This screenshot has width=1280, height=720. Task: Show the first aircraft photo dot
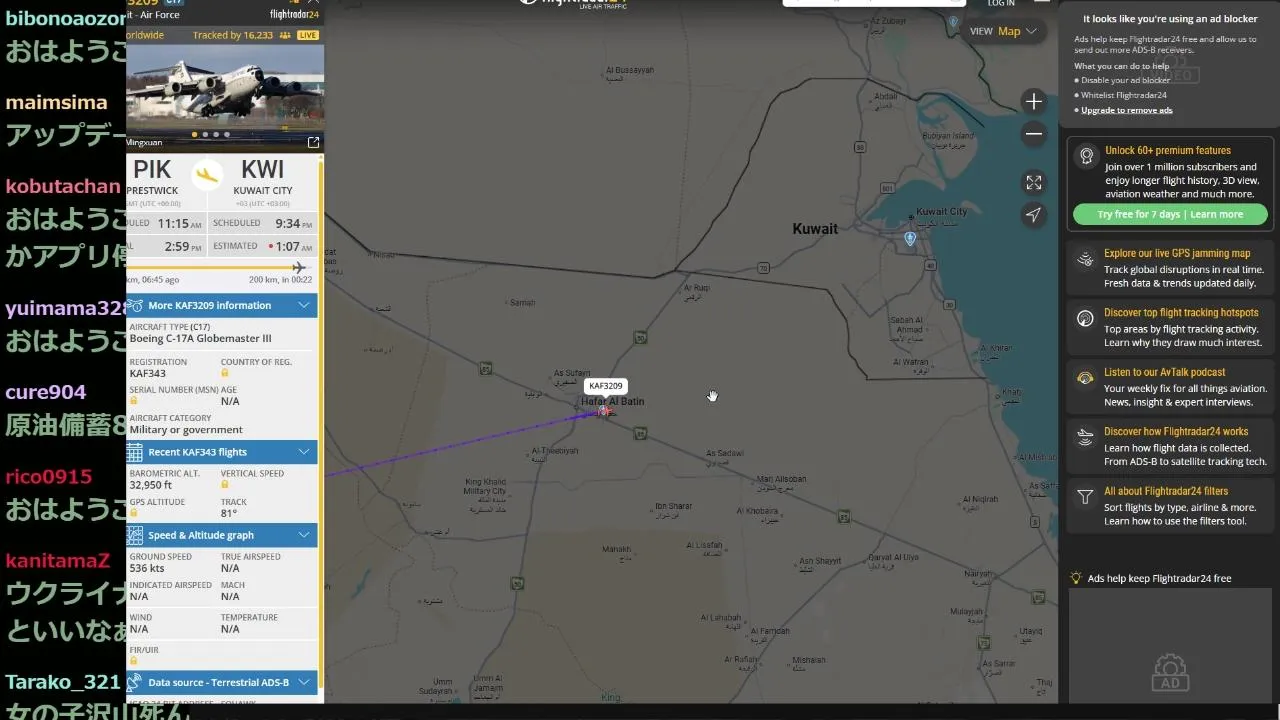[x=194, y=134]
